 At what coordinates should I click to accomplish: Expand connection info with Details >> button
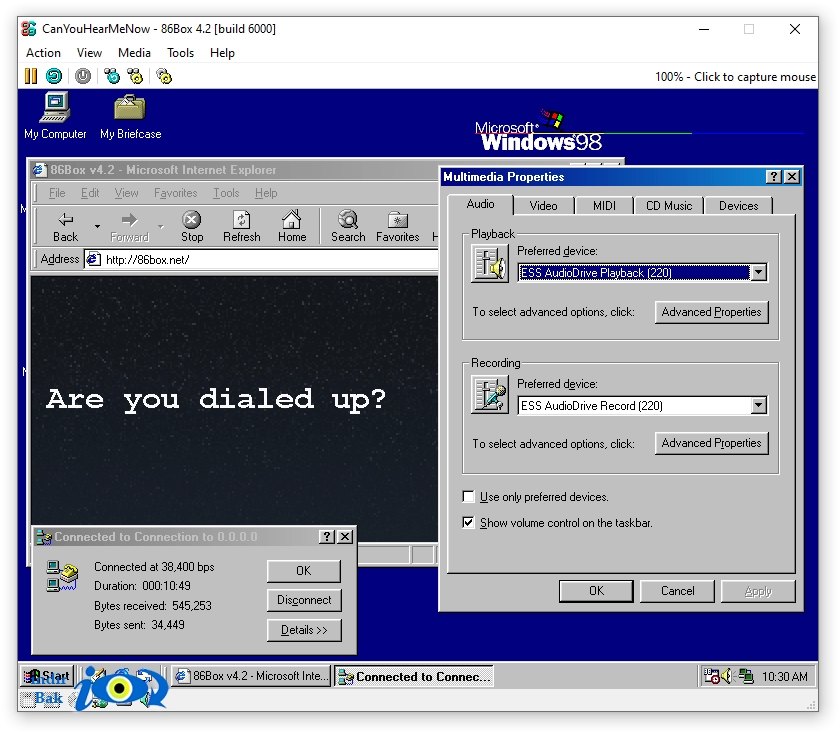[304, 630]
